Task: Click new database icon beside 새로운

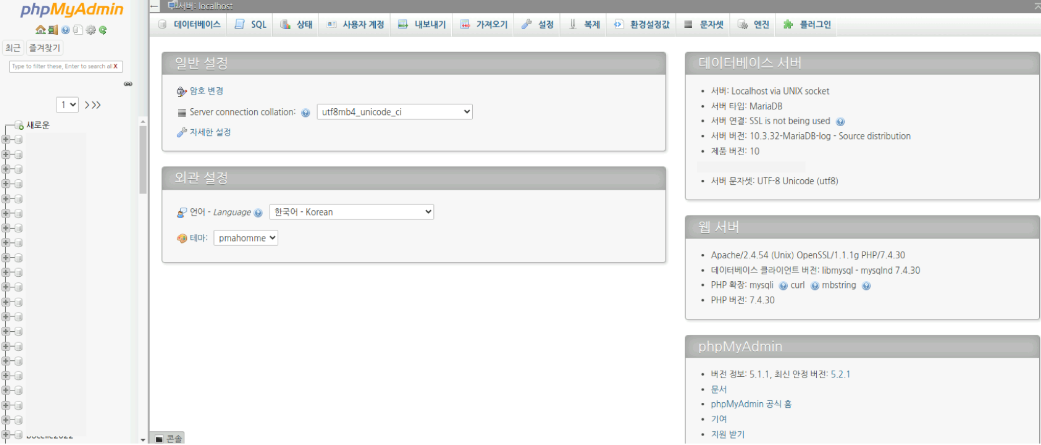Action: (x=19, y=126)
